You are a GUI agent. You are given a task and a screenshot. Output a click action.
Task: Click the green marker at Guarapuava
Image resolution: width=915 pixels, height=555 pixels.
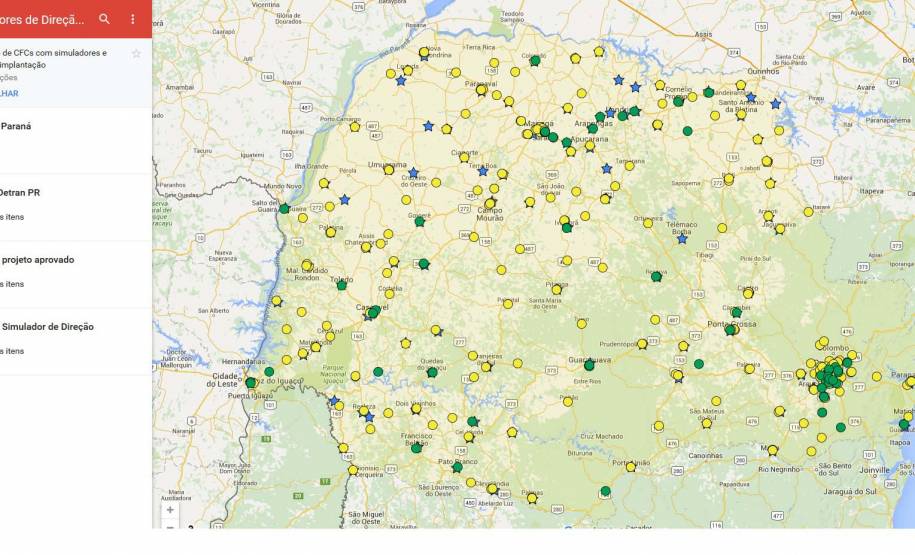(589, 365)
